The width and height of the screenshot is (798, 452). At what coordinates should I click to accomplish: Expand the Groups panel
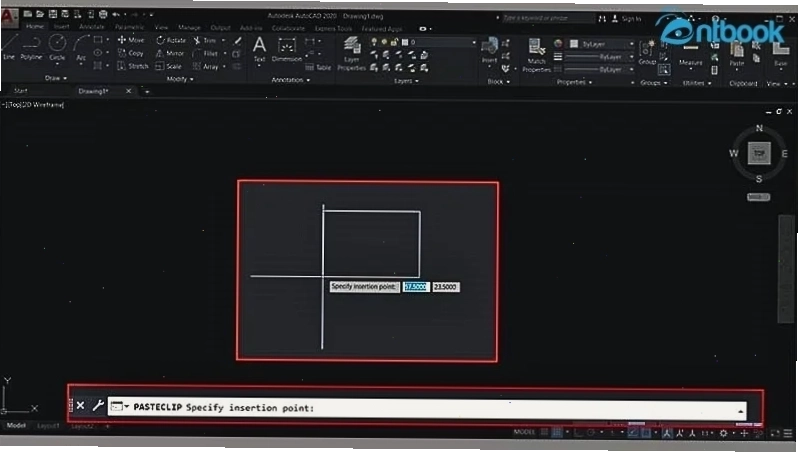(x=653, y=82)
